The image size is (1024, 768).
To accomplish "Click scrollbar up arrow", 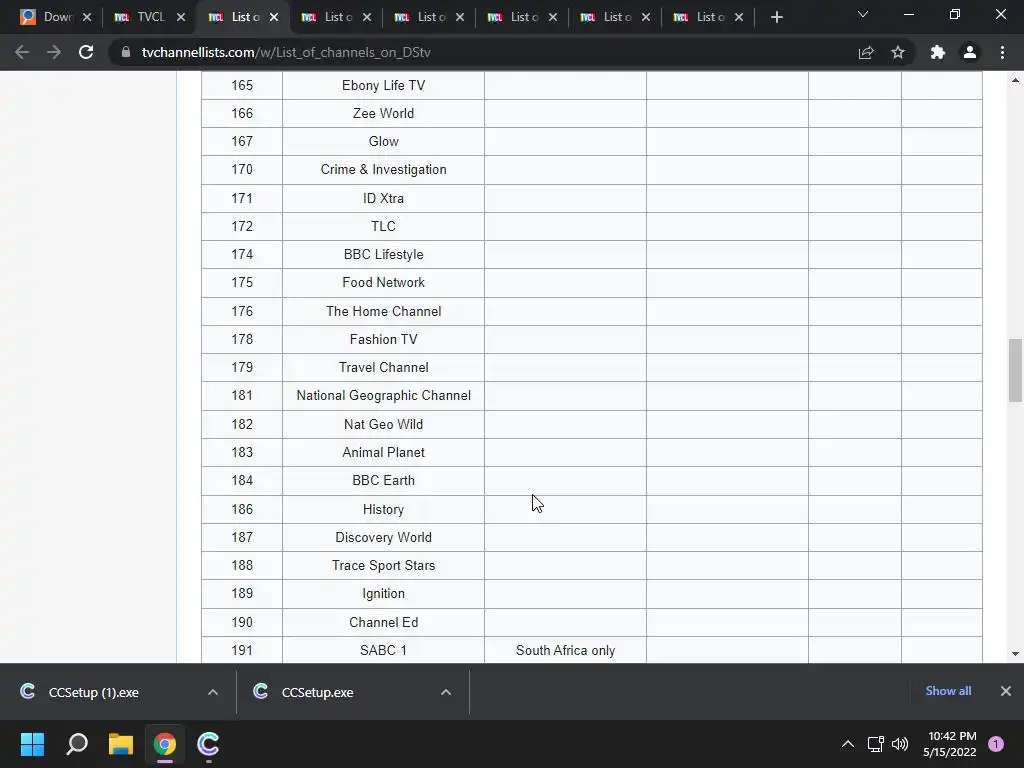I will [x=1015, y=80].
